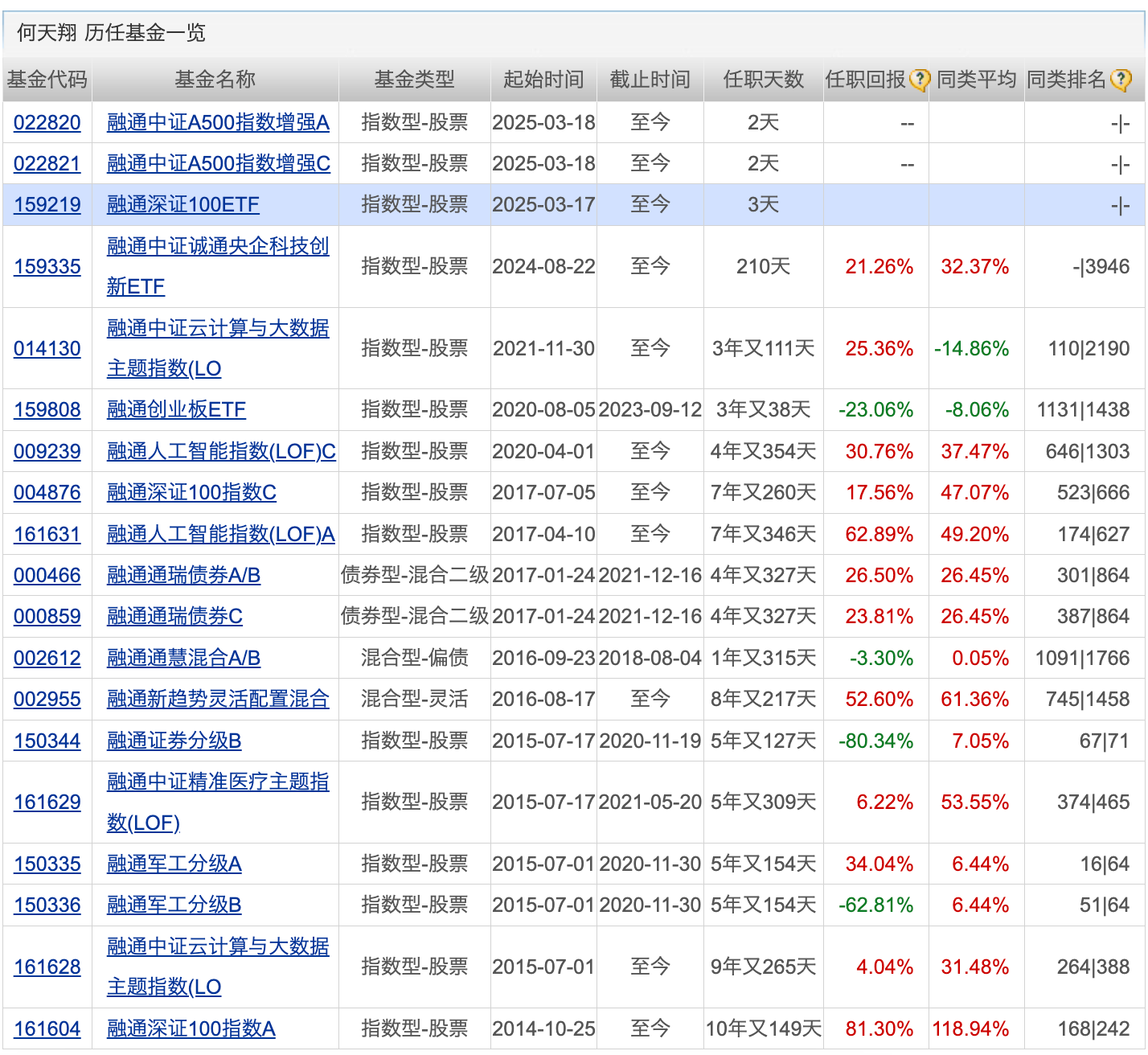
Task: Click the help icon beside 任职回报 header
Action: pyautogui.click(x=920, y=80)
